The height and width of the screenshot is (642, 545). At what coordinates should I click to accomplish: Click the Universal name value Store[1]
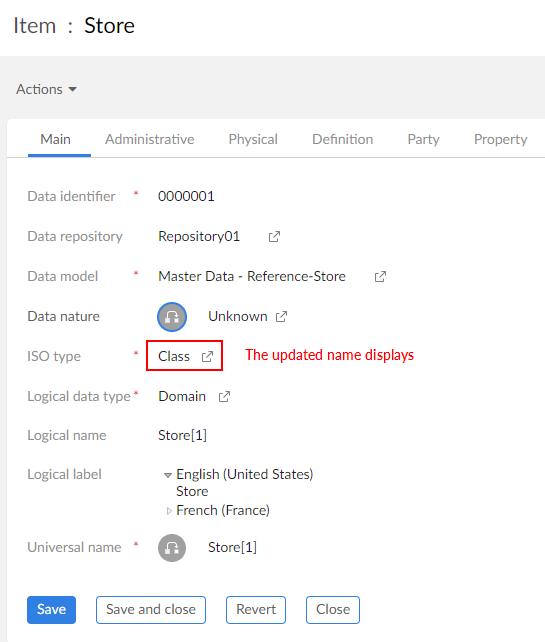tap(232, 547)
